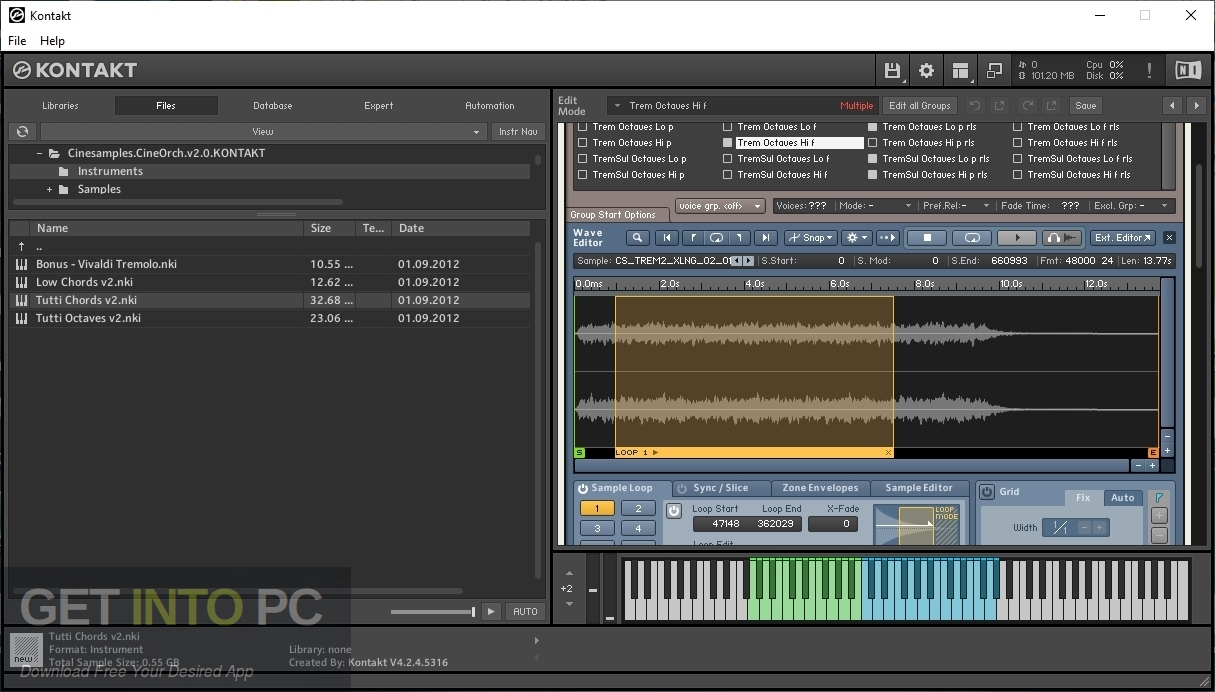This screenshot has height=692, width=1215.
Task: Click the browser refresh icon
Action: 22,131
